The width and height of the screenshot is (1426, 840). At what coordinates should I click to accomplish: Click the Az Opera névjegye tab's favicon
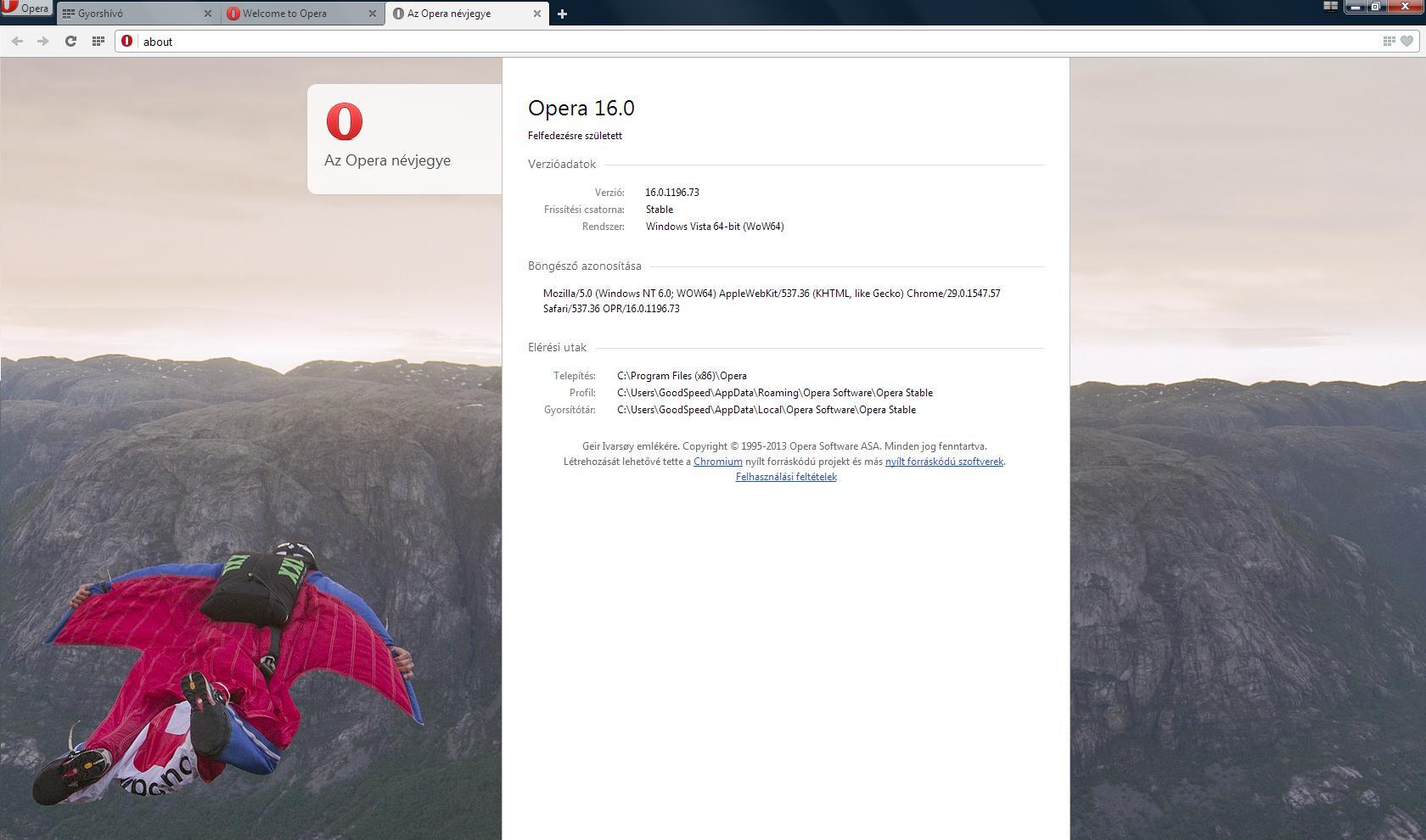pyautogui.click(x=398, y=14)
